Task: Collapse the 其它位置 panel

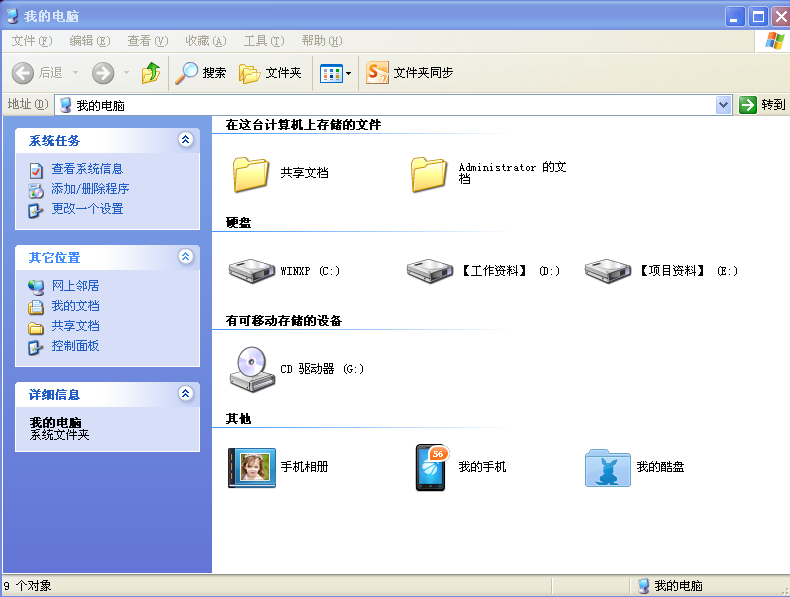Action: pyautogui.click(x=185, y=257)
